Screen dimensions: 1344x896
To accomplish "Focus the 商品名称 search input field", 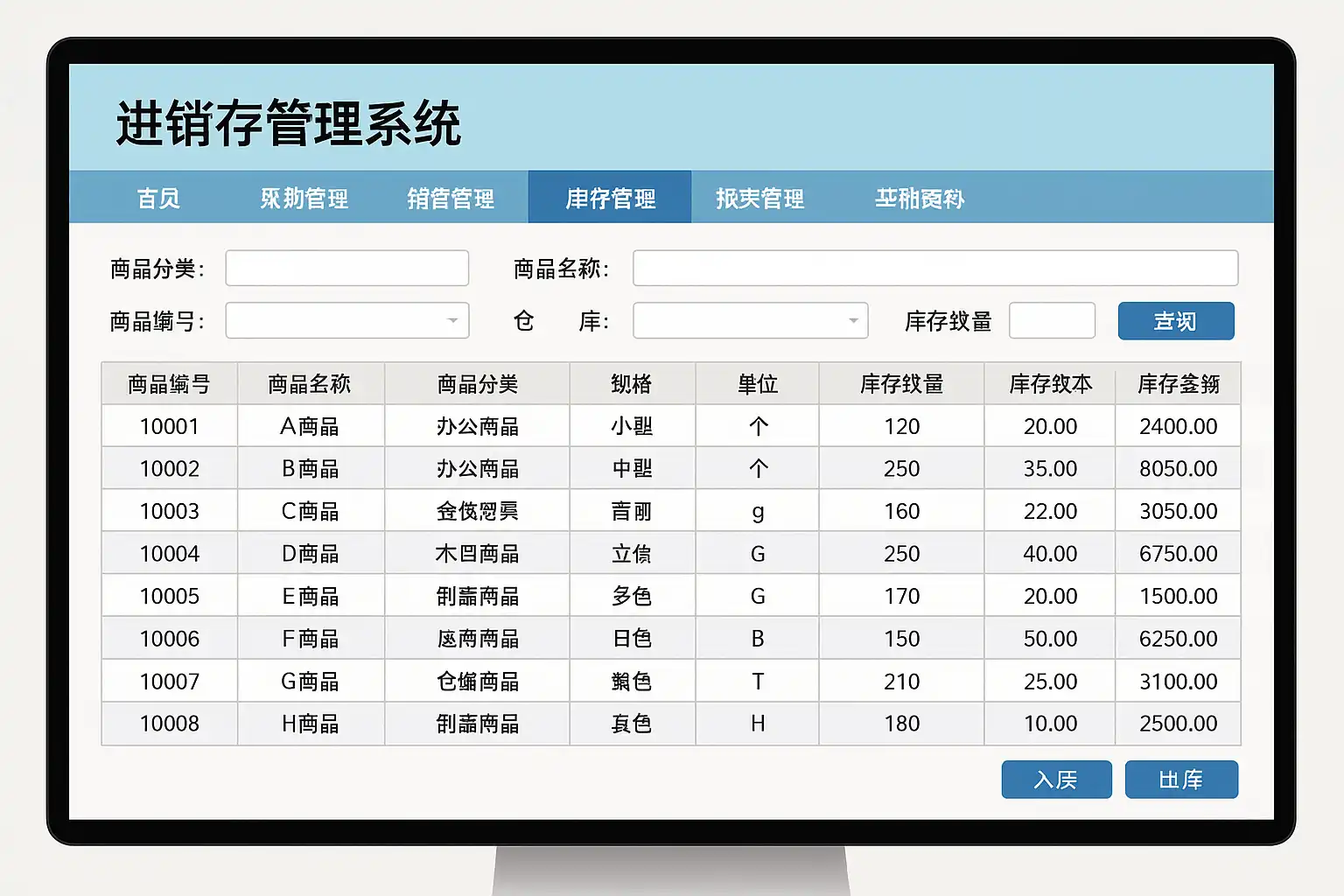I will tap(934, 269).
